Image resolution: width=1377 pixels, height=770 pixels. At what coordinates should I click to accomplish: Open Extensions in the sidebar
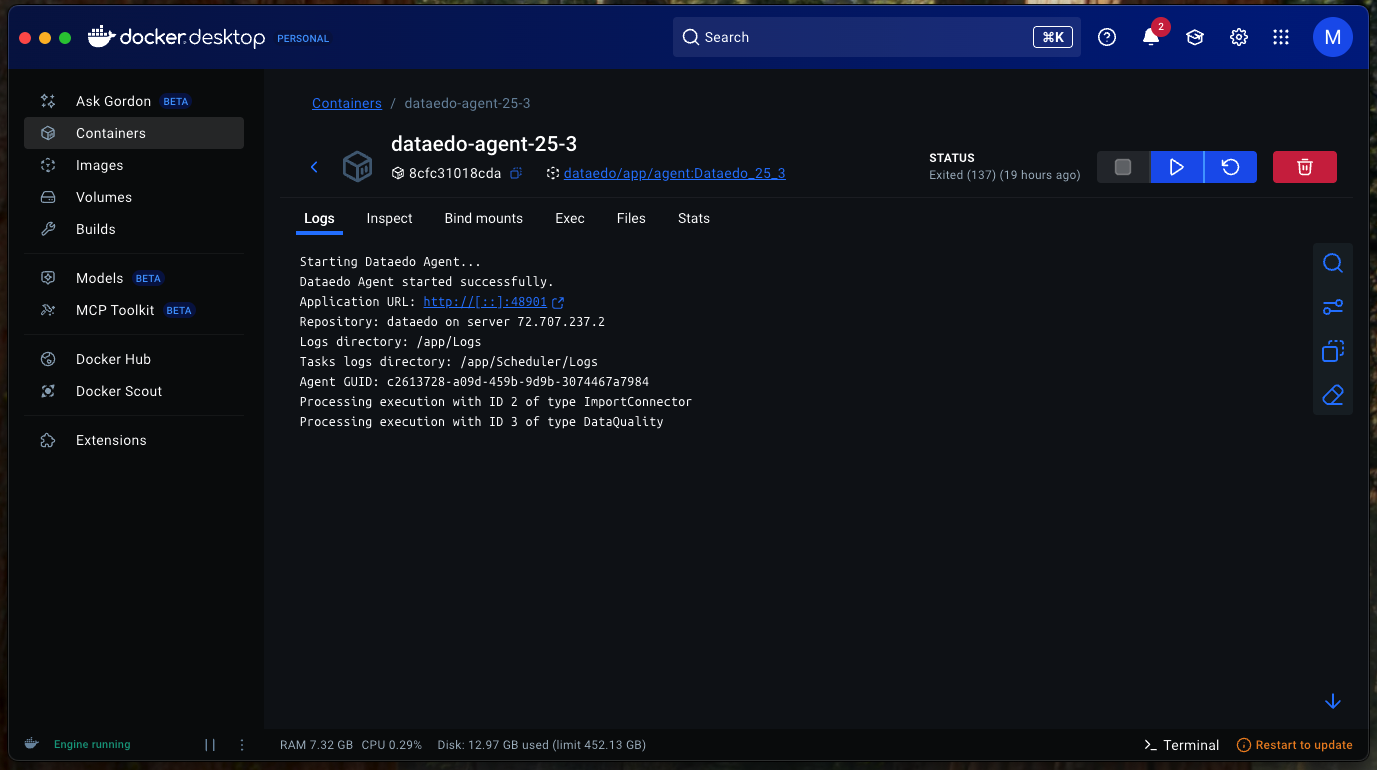coord(133,440)
